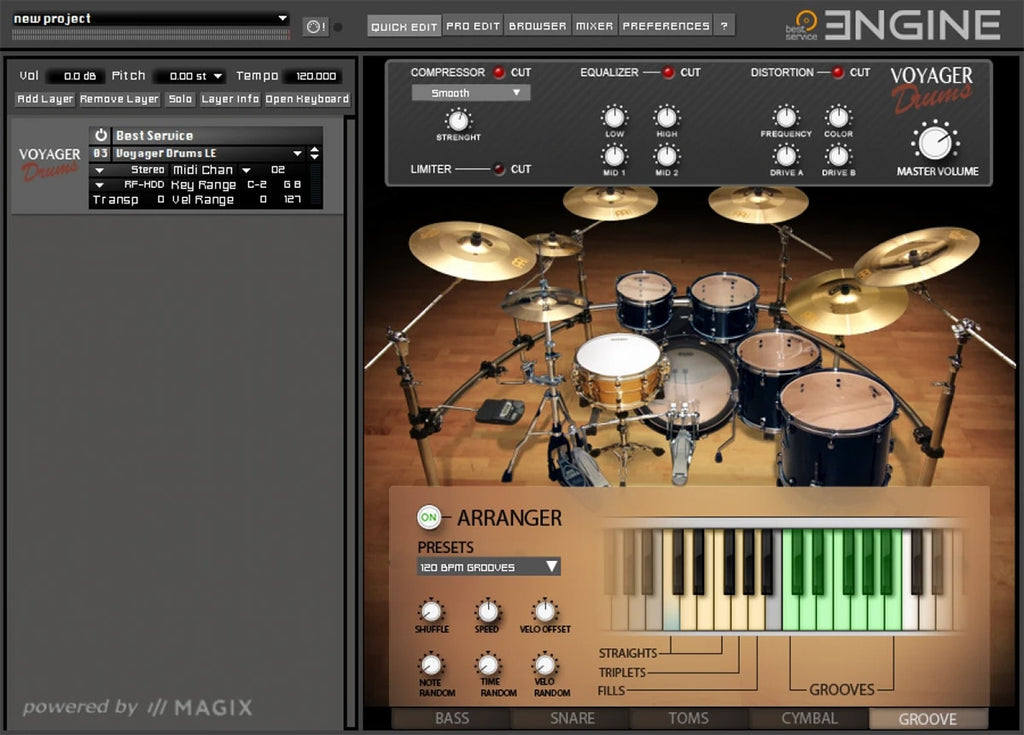Click the Master Volume knob
The image size is (1024, 735).
[936, 142]
